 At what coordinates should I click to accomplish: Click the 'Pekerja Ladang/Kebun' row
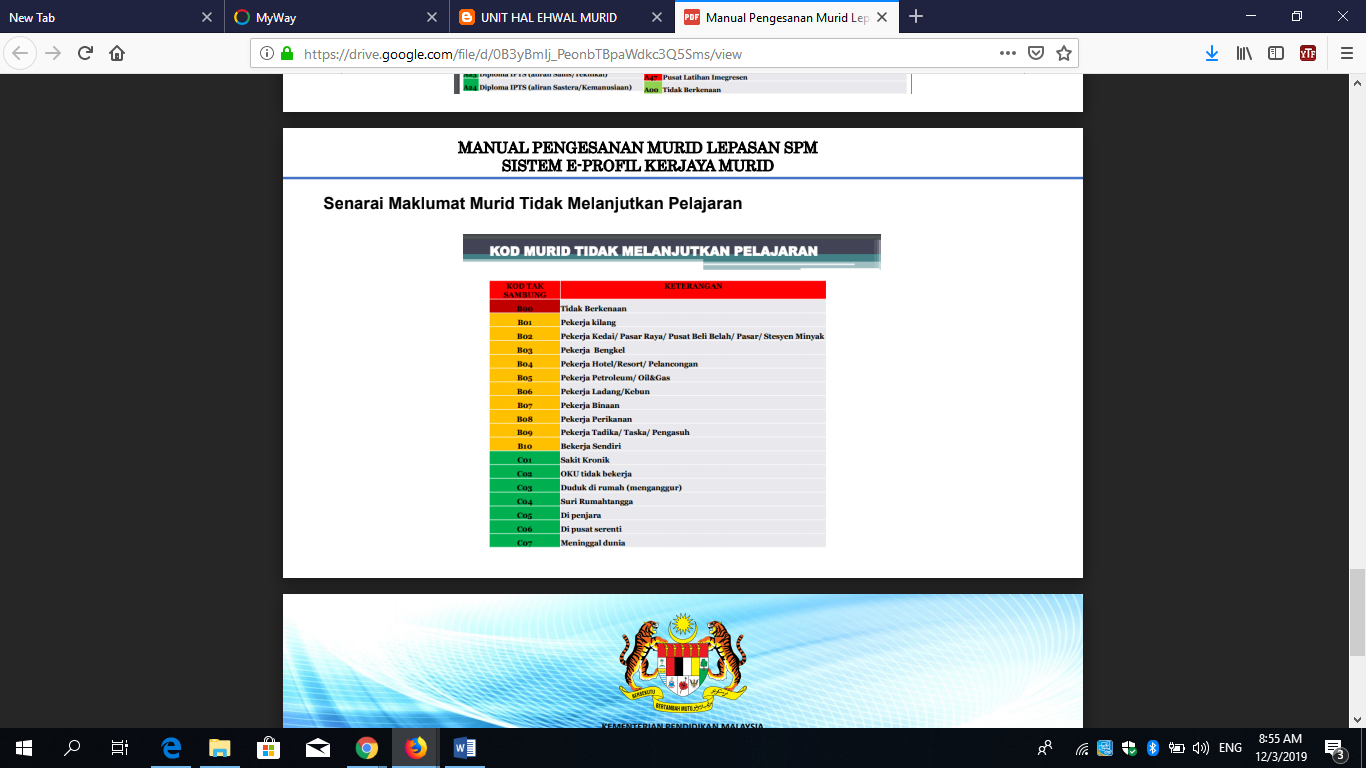658,392
